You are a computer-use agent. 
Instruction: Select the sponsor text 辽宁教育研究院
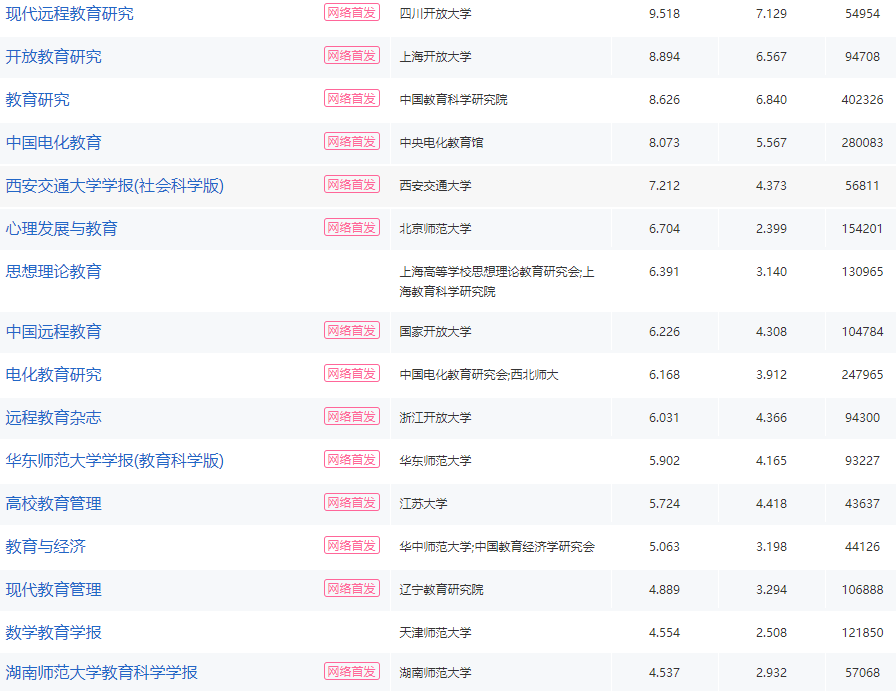pyautogui.click(x=442, y=589)
